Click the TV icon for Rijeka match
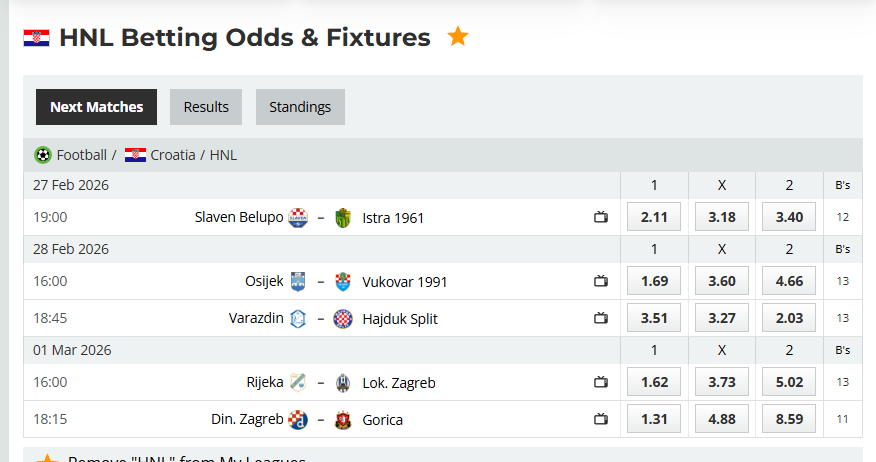876x462 pixels. click(x=601, y=382)
